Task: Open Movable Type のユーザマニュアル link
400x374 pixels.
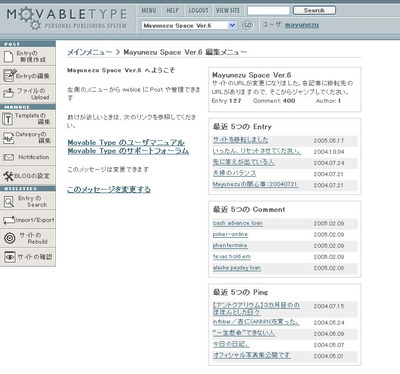Action: [126, 143]
